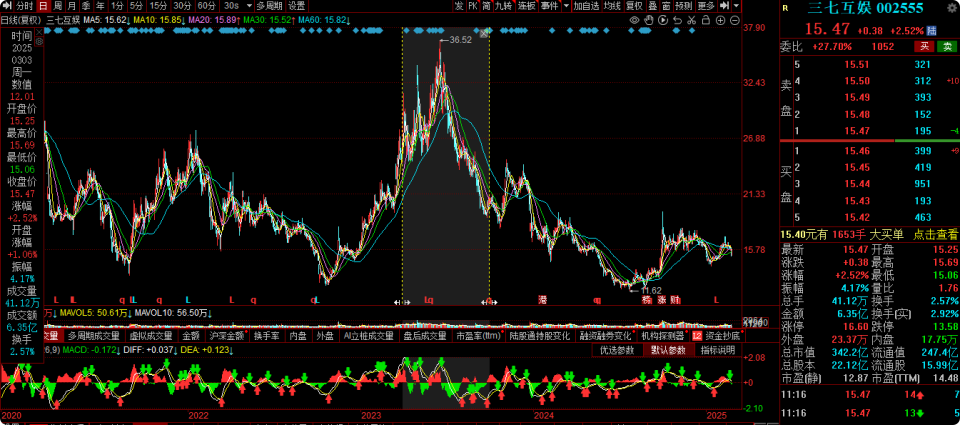Click the 36.52 high price marker
The image size is (960, 425).
[x=460, y=40]
